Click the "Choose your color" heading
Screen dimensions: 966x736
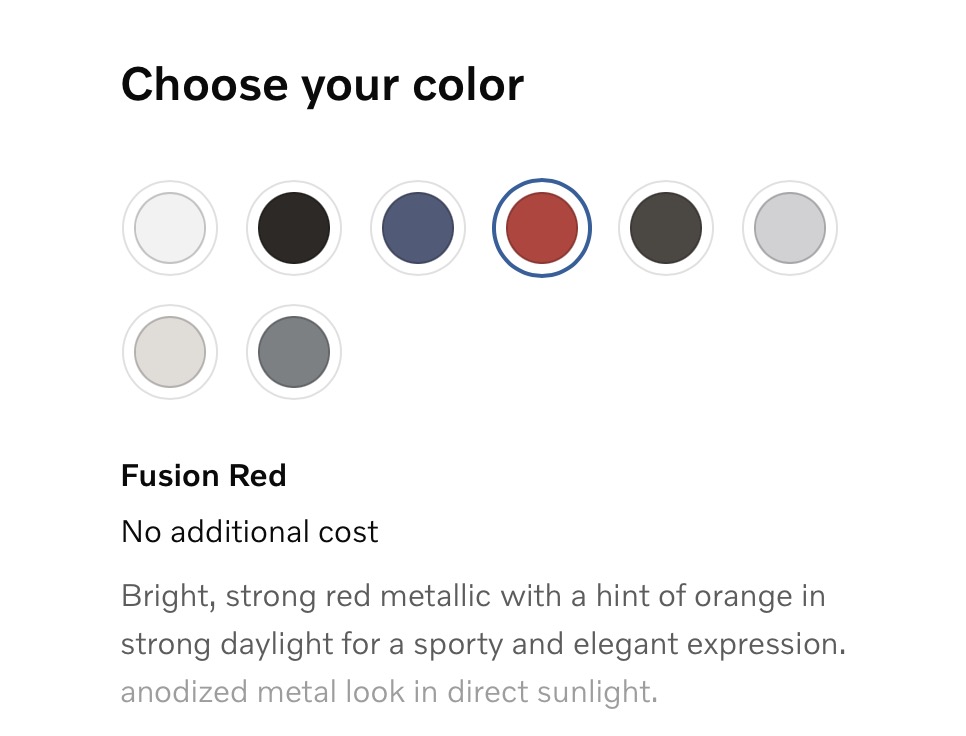[x=322, y=85]
